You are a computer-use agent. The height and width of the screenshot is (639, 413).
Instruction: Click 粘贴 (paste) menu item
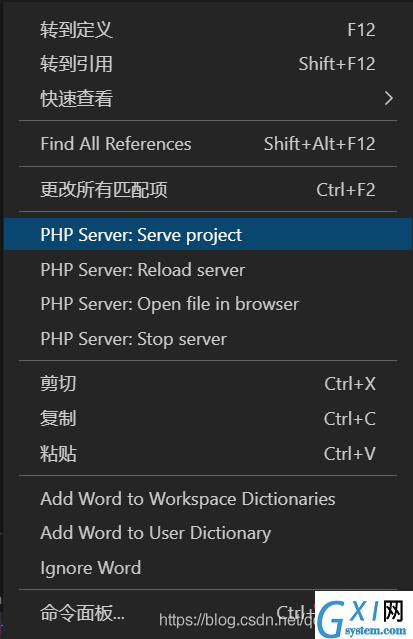point(208,453)
